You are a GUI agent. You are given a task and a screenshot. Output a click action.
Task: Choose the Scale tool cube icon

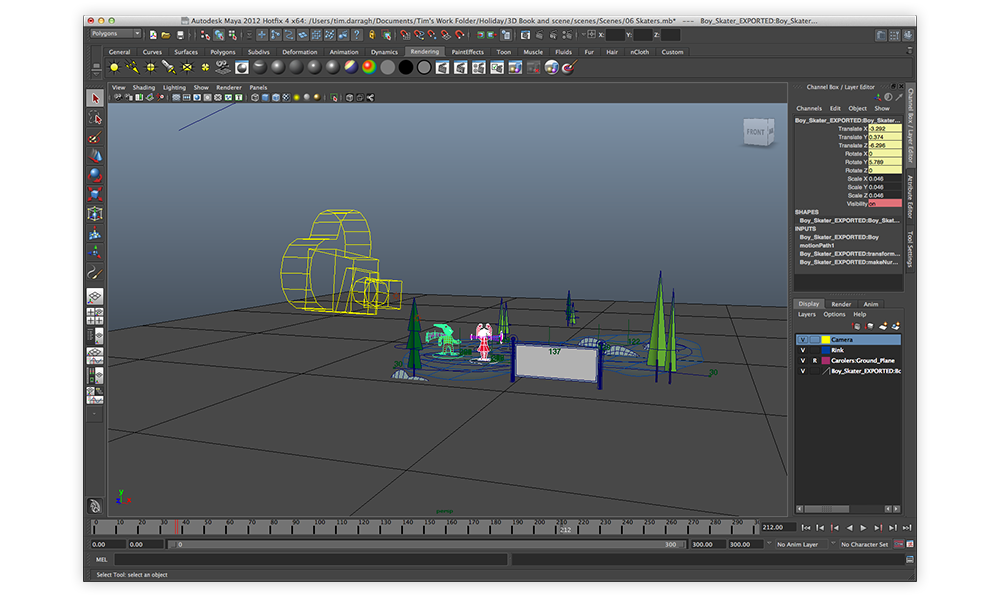(95, 193)
